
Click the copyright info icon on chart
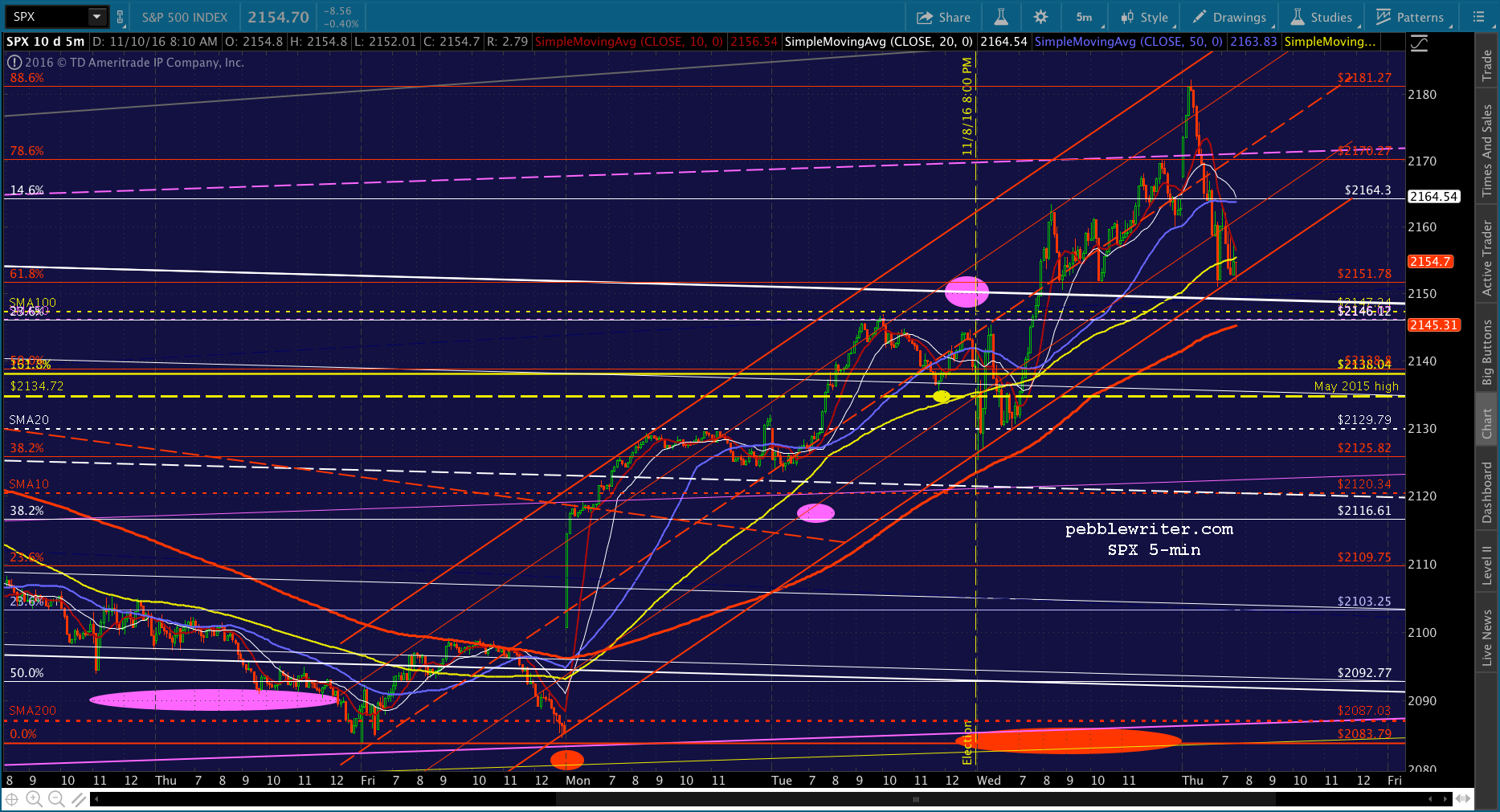[x=14, y=62]
